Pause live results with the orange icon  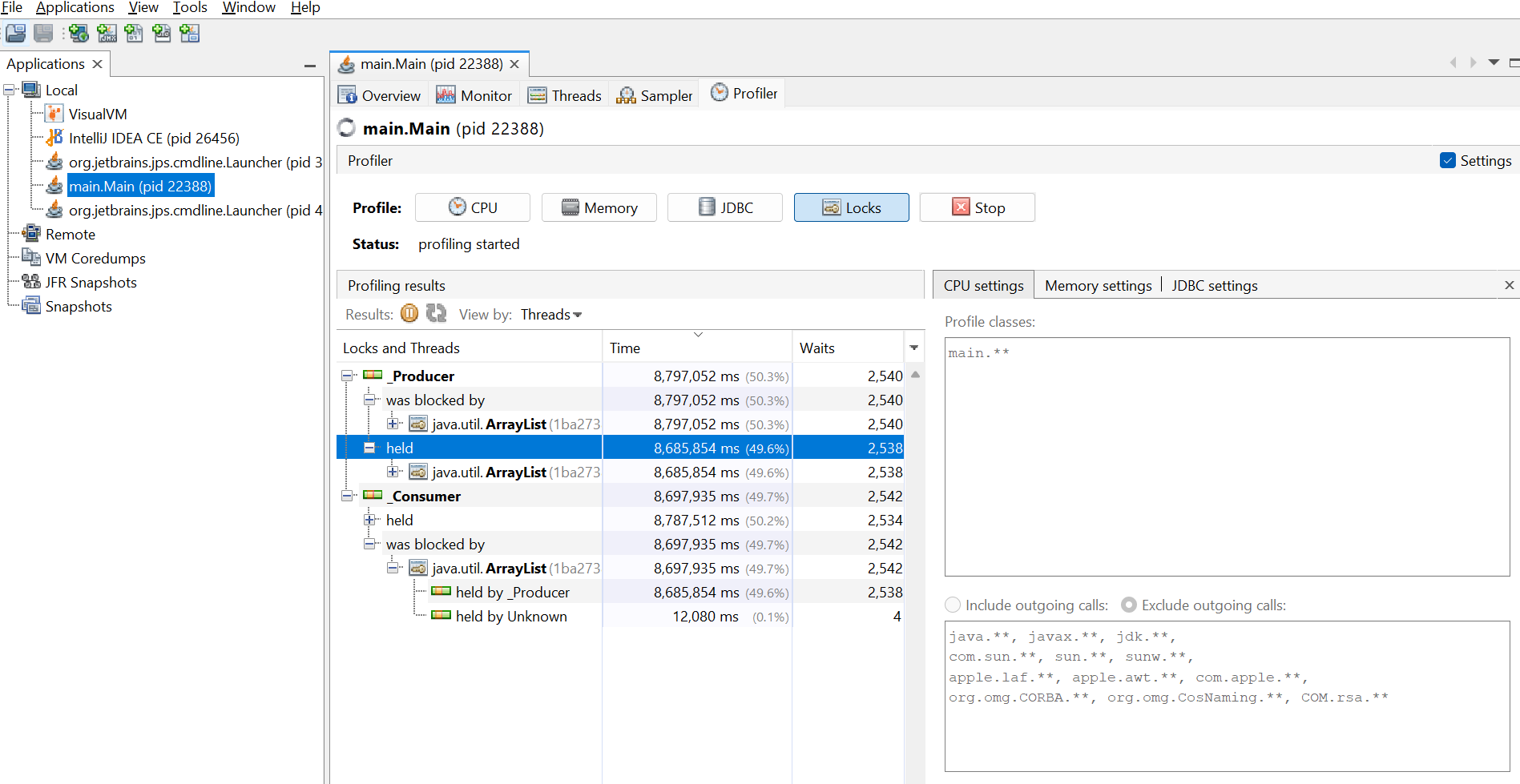coord(409,314)
